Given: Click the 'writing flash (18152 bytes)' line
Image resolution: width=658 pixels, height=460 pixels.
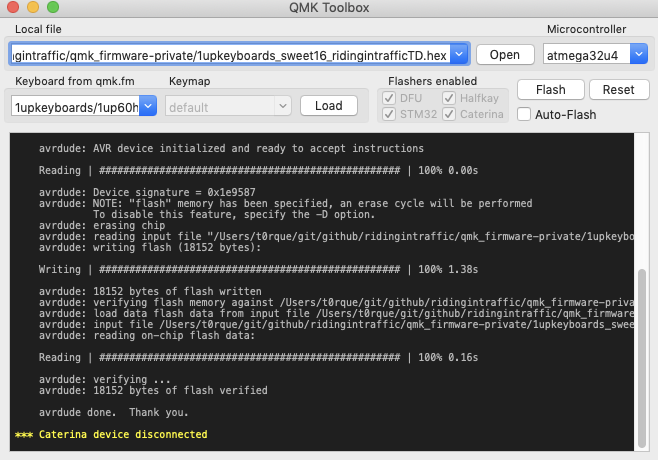Looking at the screenshot, I should pyautogui.click(x=150, y=248).
